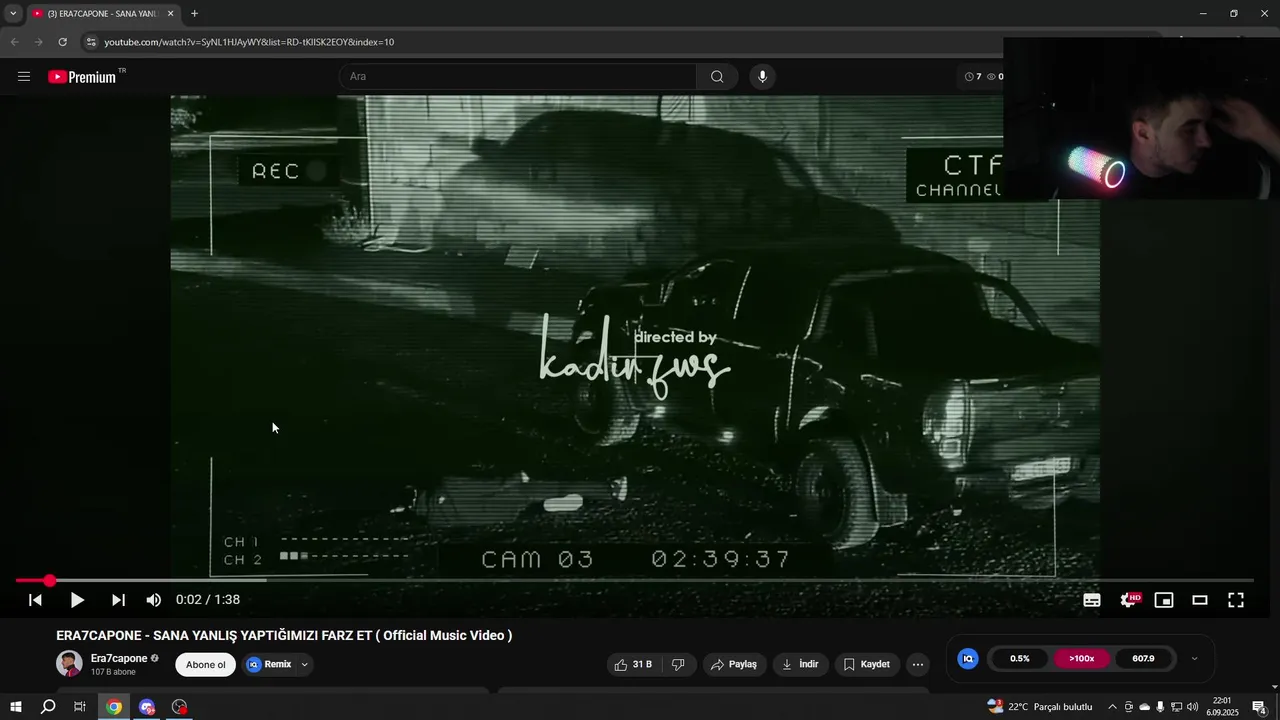Dislike the video with thumbs-down
1280x720 pixels.
tap(678, 665)
